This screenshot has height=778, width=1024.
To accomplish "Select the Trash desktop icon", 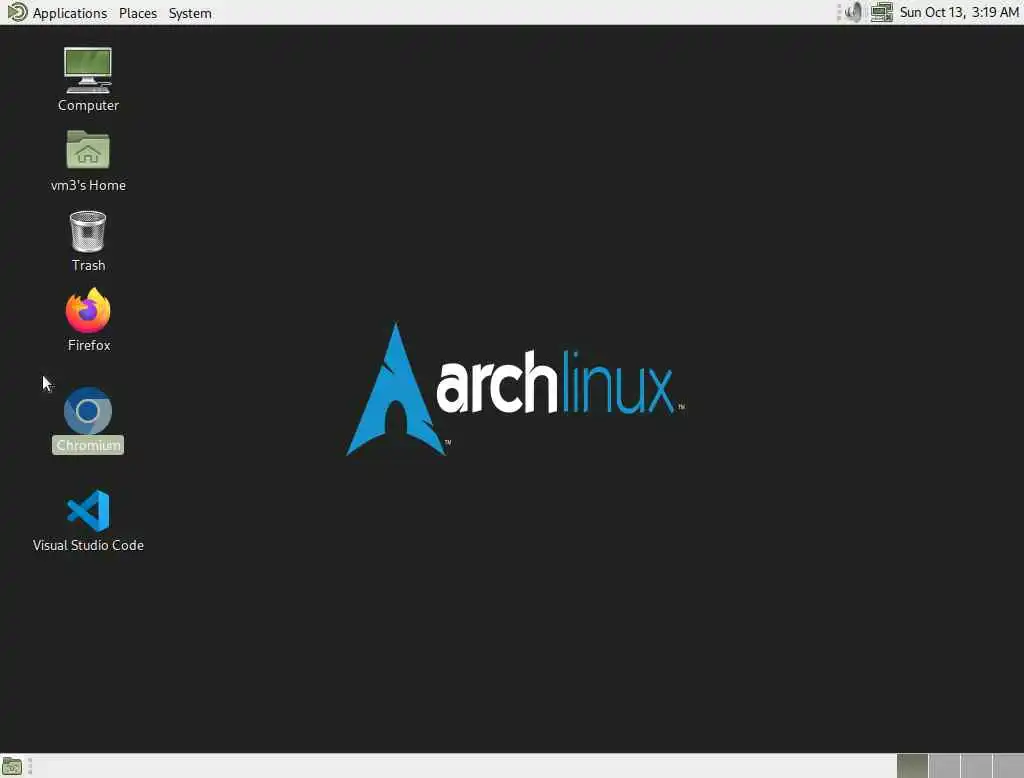I will pyautogui.click(x=88, y=231).
